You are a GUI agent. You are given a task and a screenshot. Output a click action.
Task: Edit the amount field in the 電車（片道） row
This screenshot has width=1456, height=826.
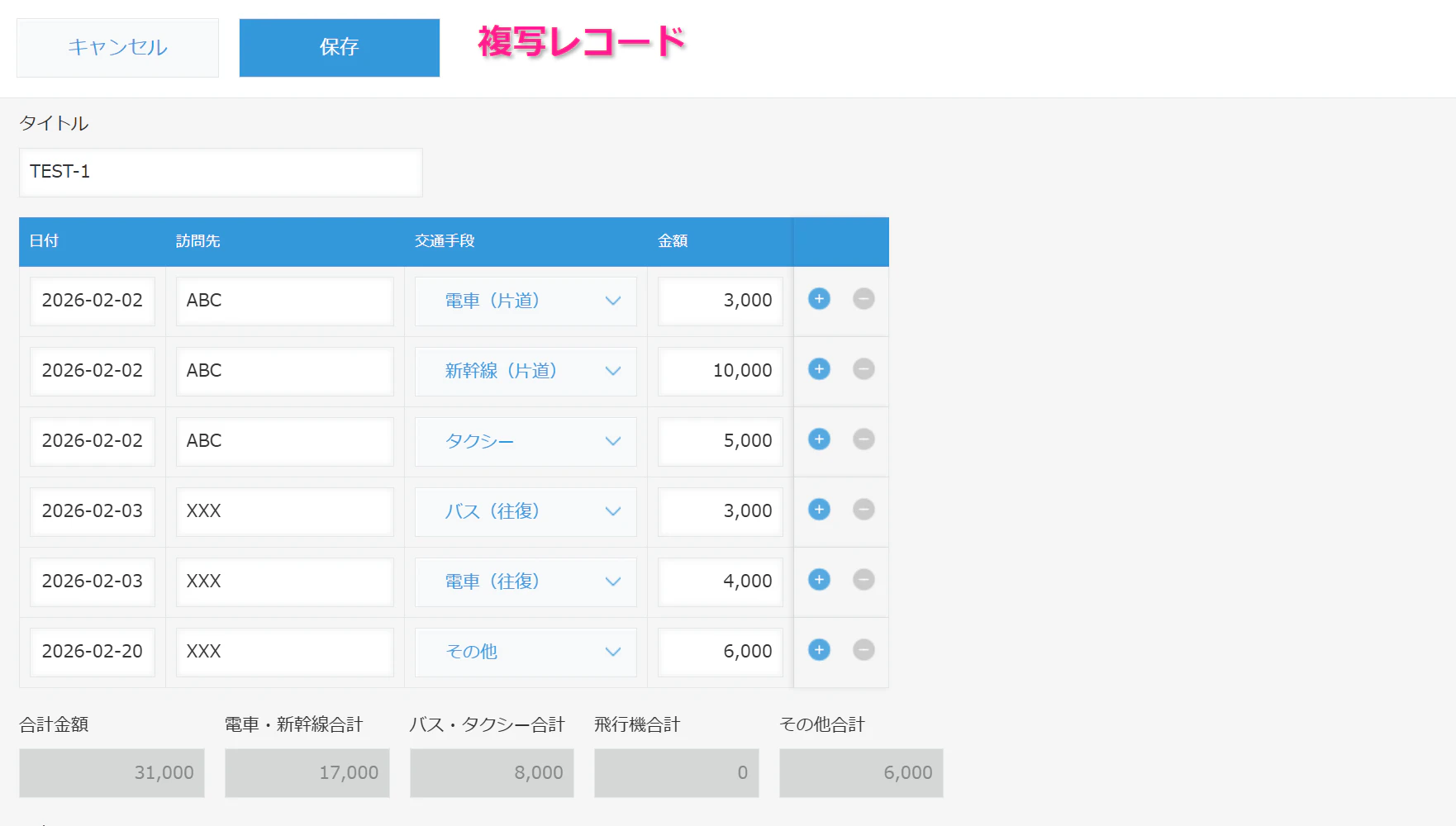pos(721,301)
